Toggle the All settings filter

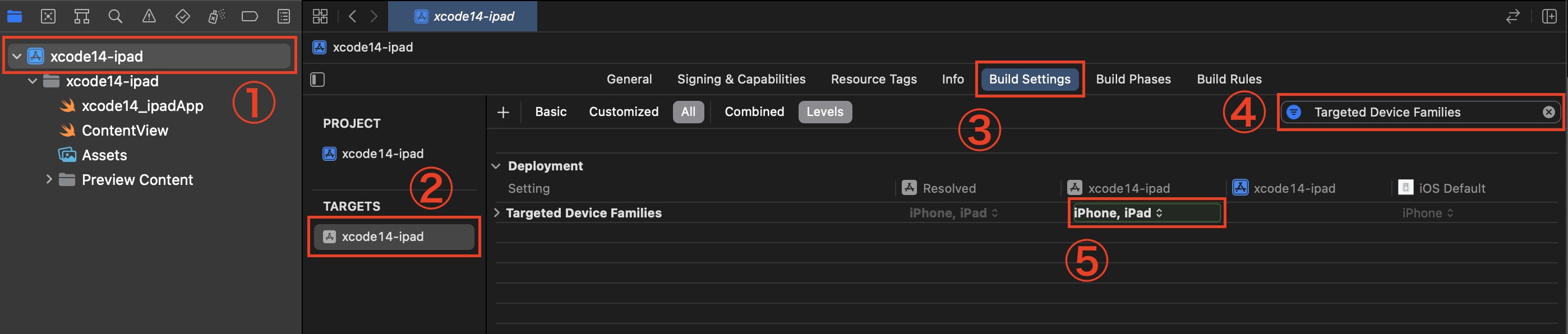(x=688, y=112)
